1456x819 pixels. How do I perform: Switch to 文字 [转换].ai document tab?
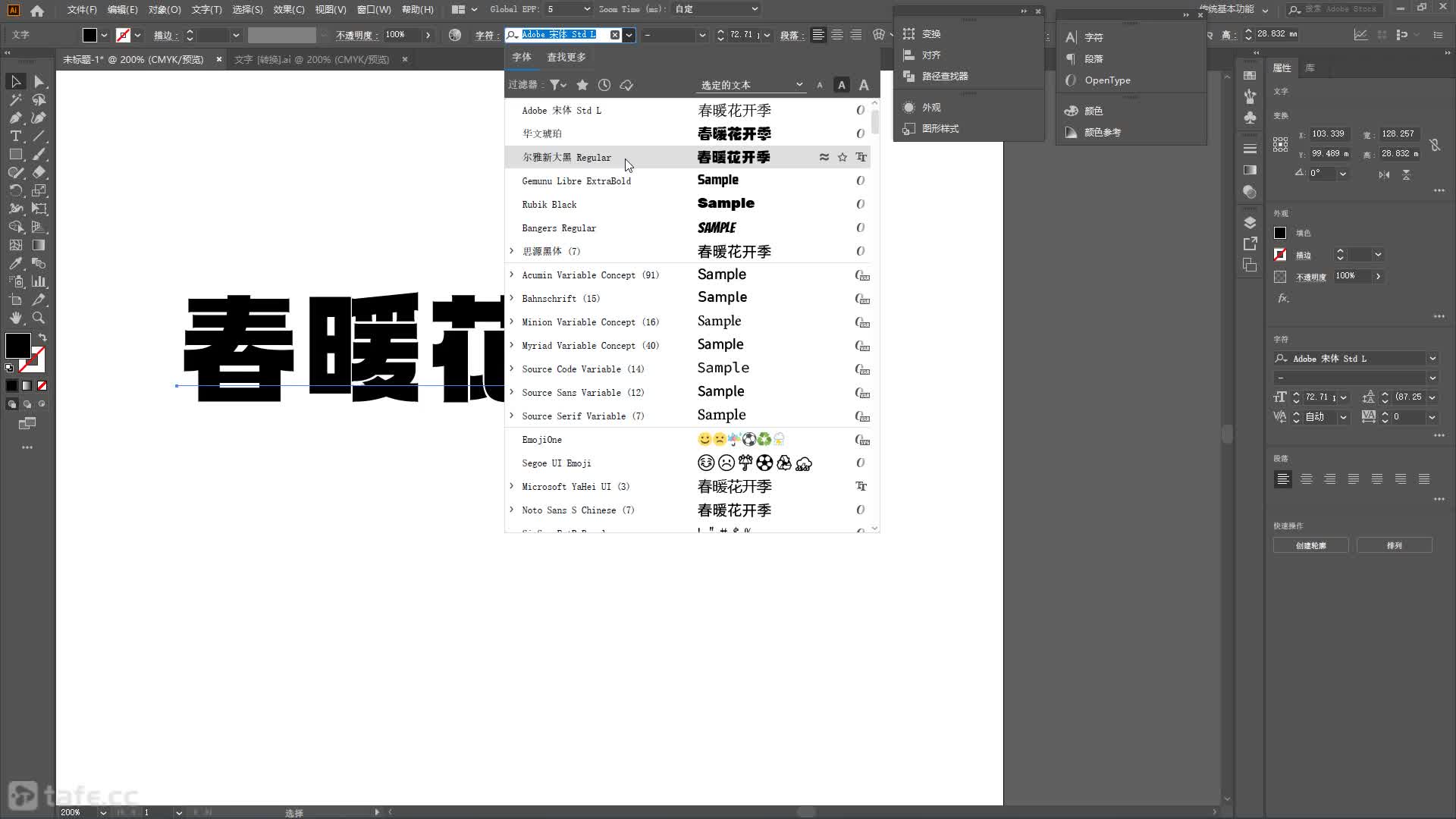click(x=312, y=59)
